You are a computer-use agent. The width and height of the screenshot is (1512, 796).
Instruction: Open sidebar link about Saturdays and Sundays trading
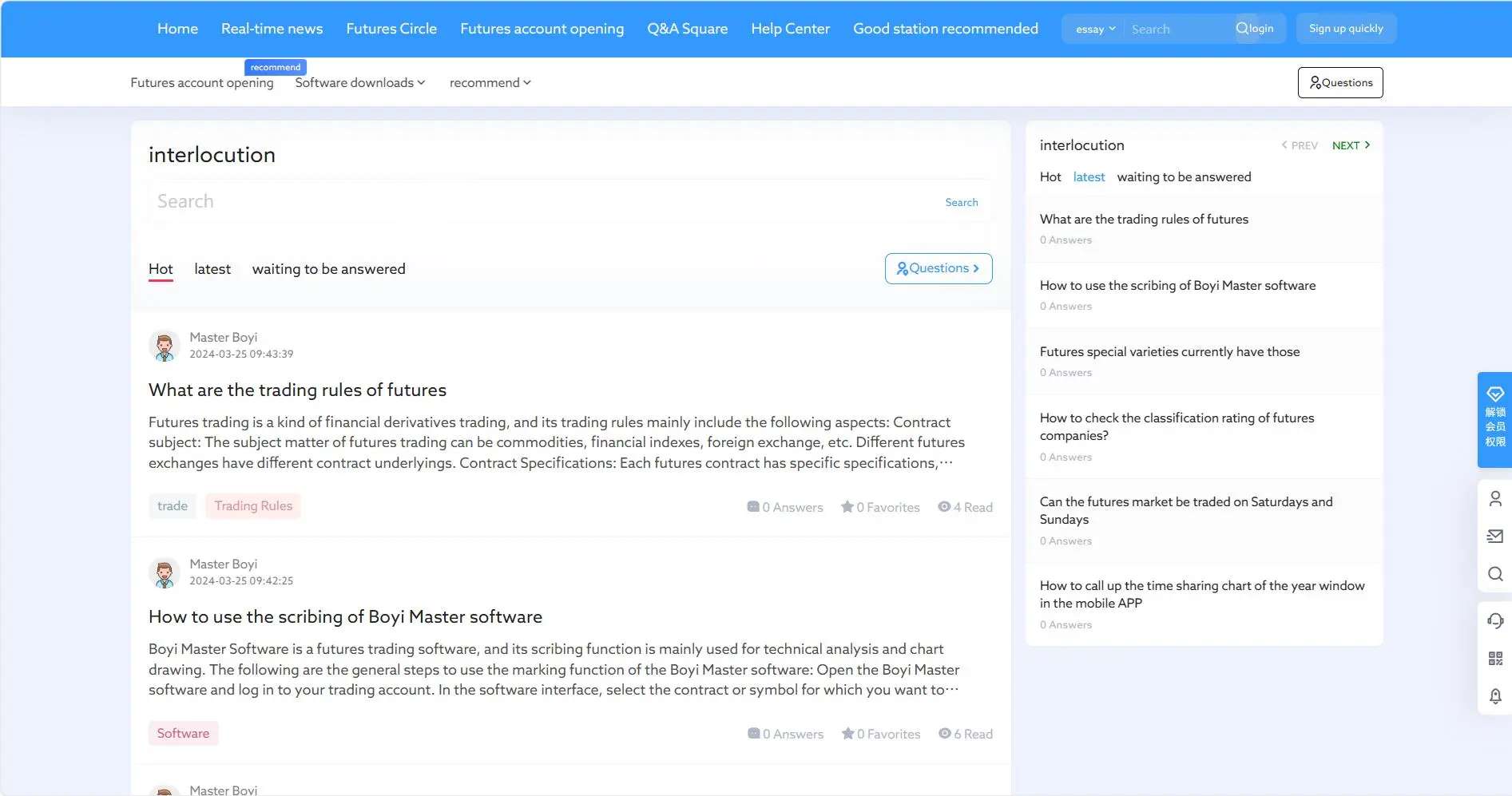click(x=1186, y=510)
